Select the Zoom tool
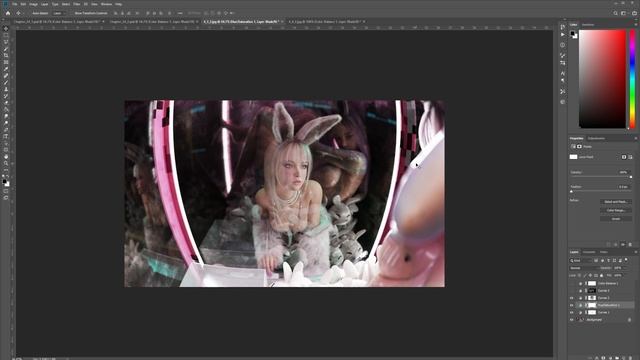640x360 pixels. (x=6, y=163)
